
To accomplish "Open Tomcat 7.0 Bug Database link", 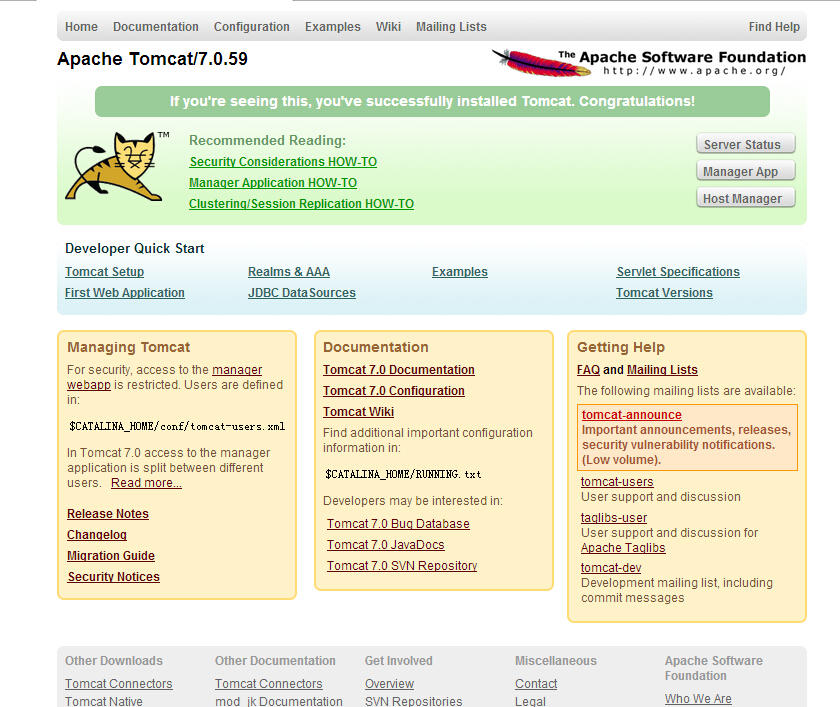I will pos(398,523).
